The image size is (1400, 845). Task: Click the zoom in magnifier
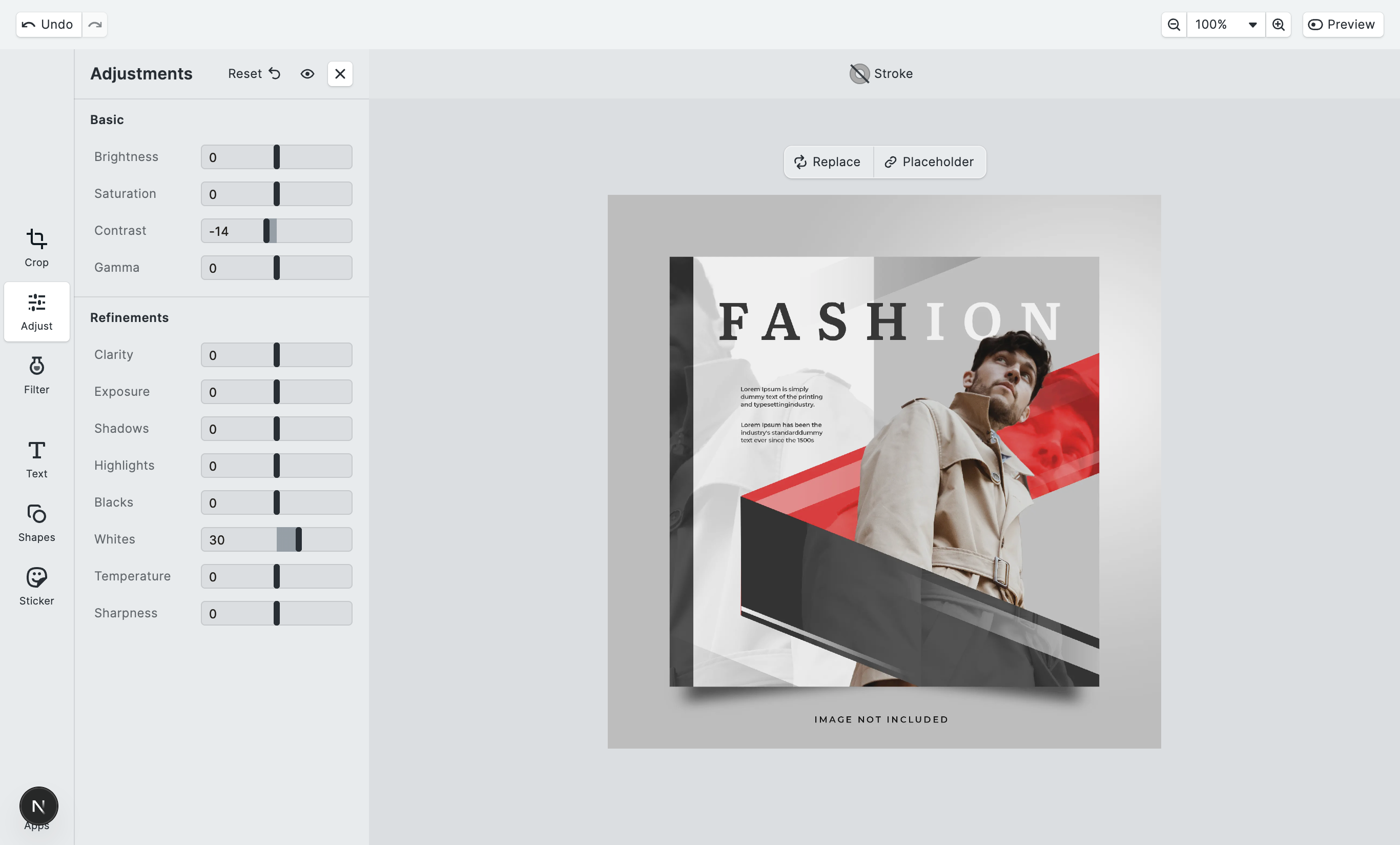1279,25
